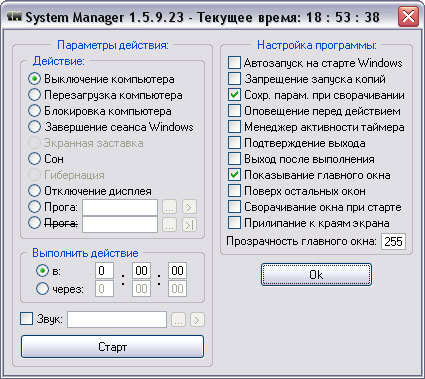Enable the Звук checkbox
425x379 pixels.
click(x=26, y=318)
